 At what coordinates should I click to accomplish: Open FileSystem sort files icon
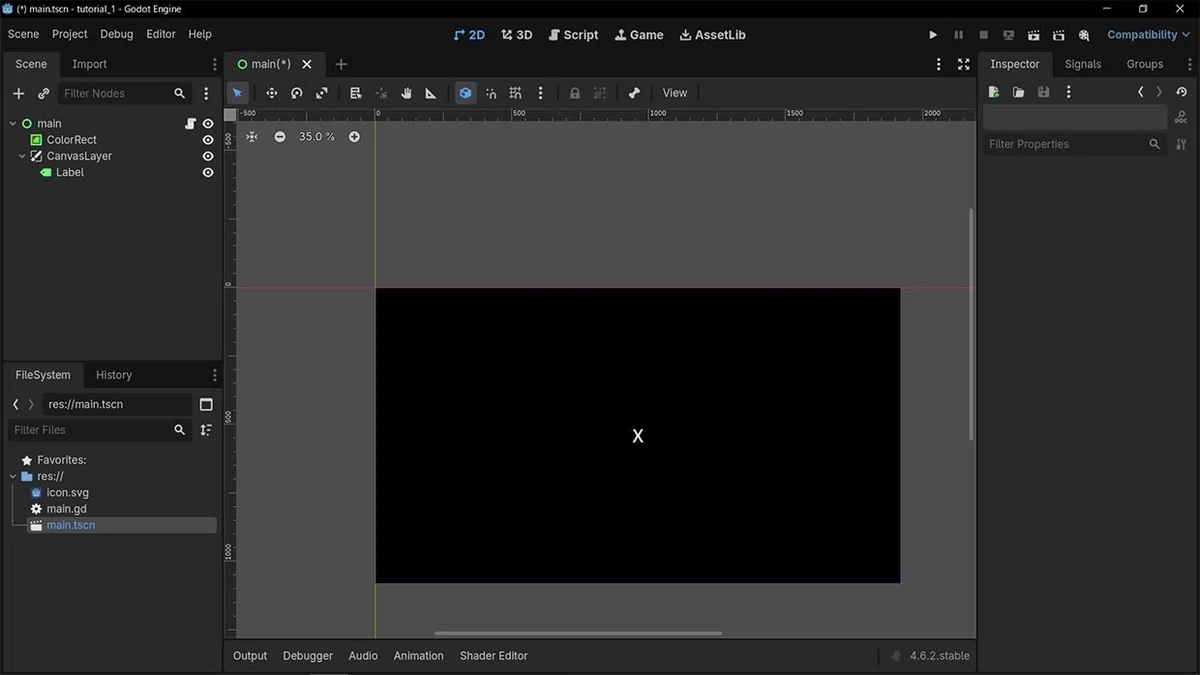[x=206, y=430]
